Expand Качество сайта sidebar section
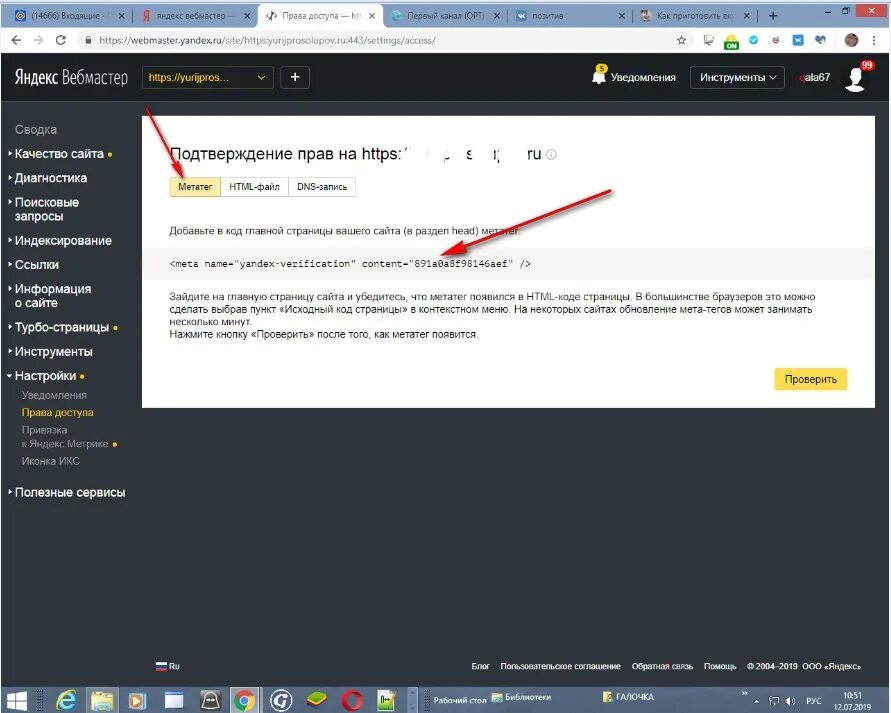The height and width of the screenshot is (713, 891). coord(59,154)
